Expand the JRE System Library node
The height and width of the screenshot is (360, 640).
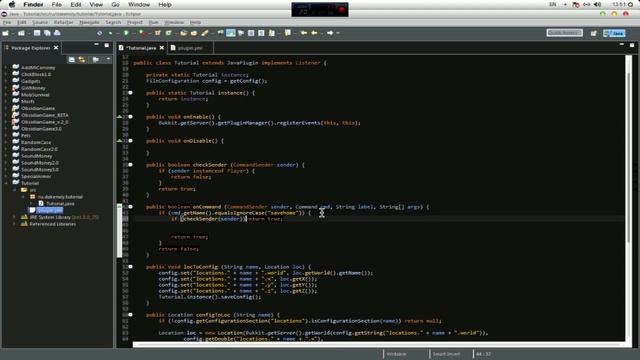click(15, 217)
